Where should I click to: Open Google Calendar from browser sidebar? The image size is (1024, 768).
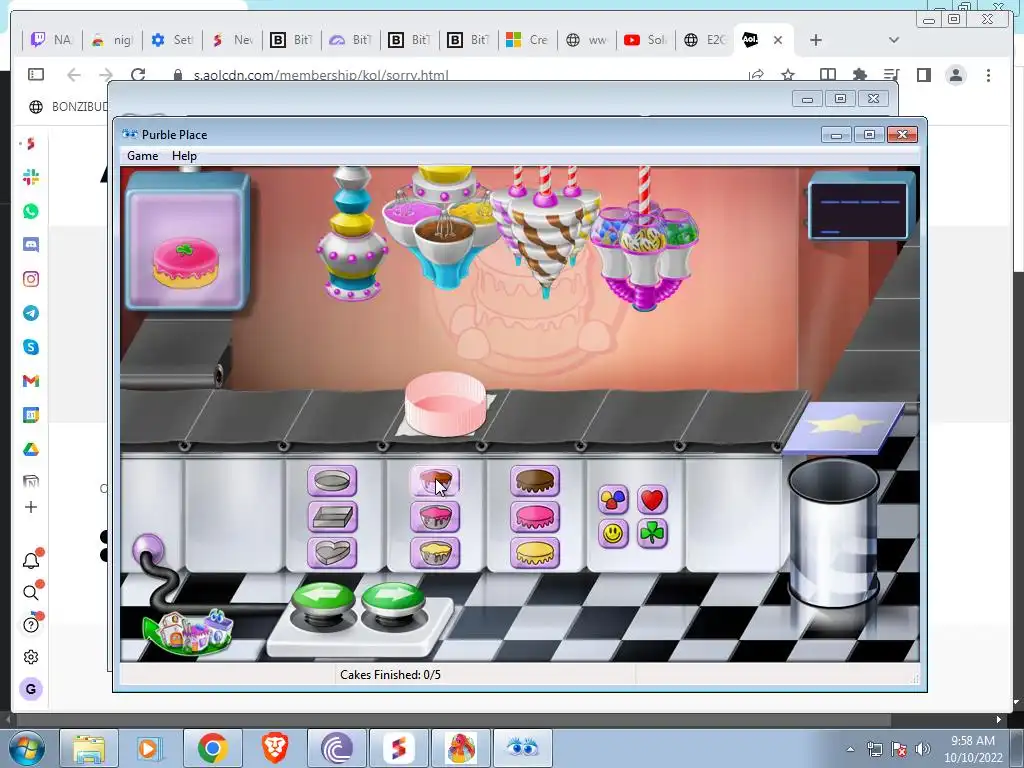(31, 415)
